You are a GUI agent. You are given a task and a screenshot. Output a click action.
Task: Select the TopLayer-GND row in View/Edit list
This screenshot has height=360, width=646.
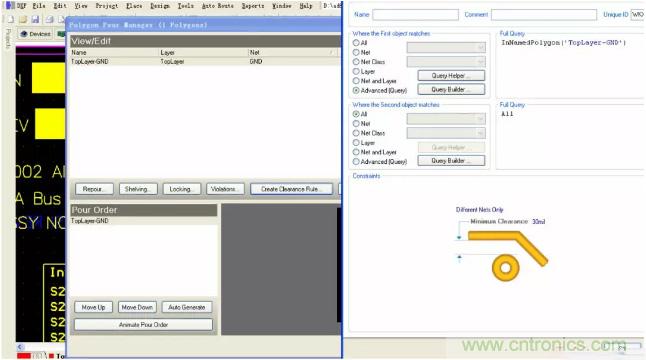point(204,61)
